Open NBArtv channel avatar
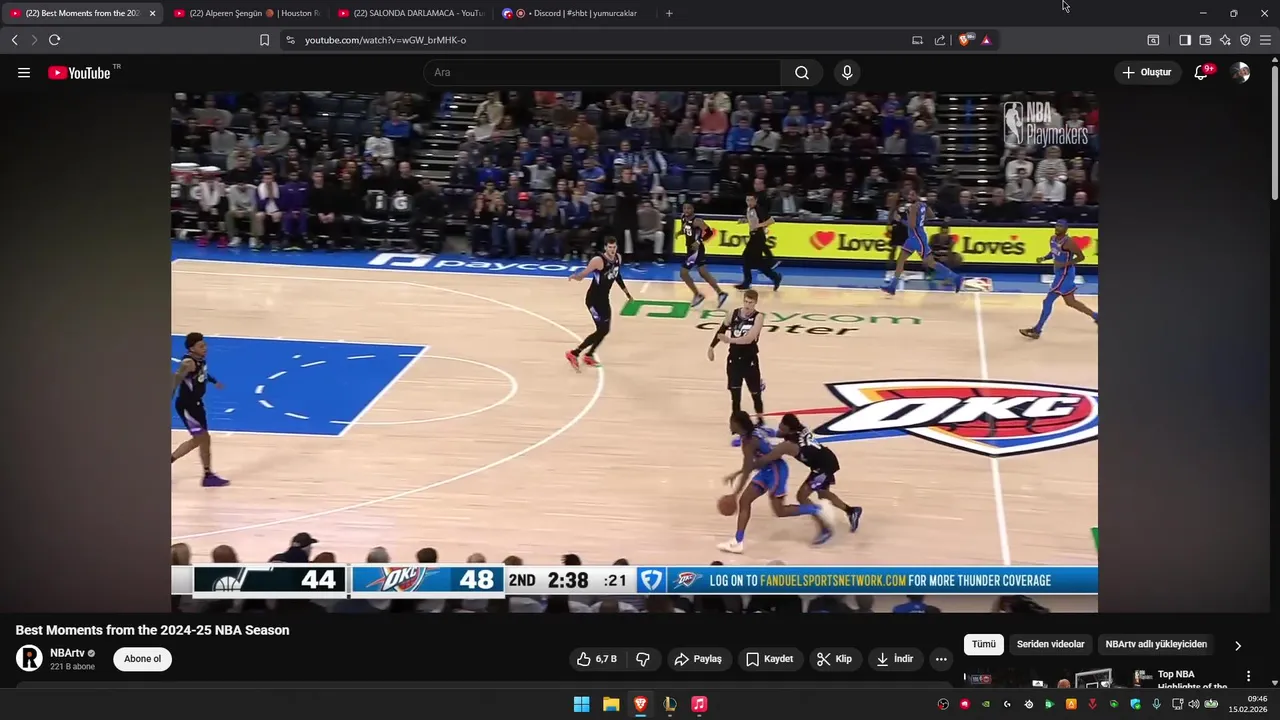Screen dimensions: 1280x720 29,658
